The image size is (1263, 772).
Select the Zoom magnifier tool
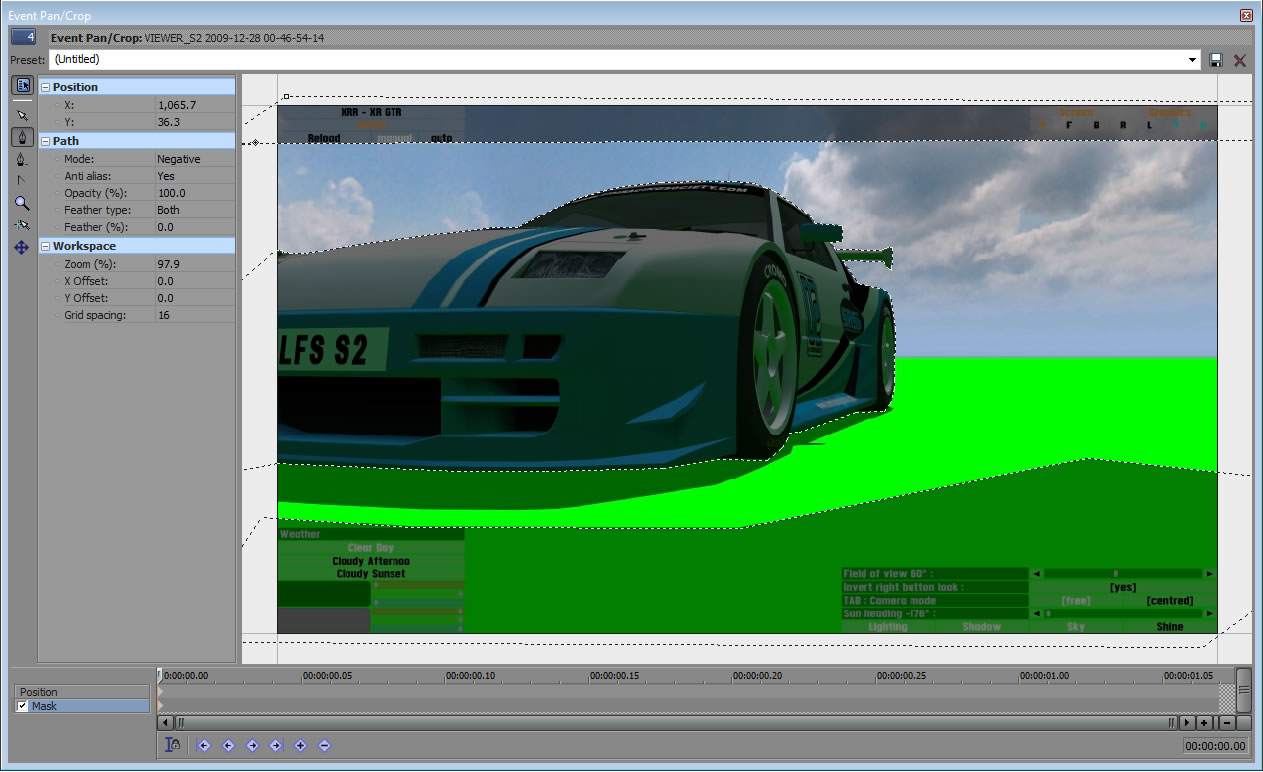[x=21, y=202]
